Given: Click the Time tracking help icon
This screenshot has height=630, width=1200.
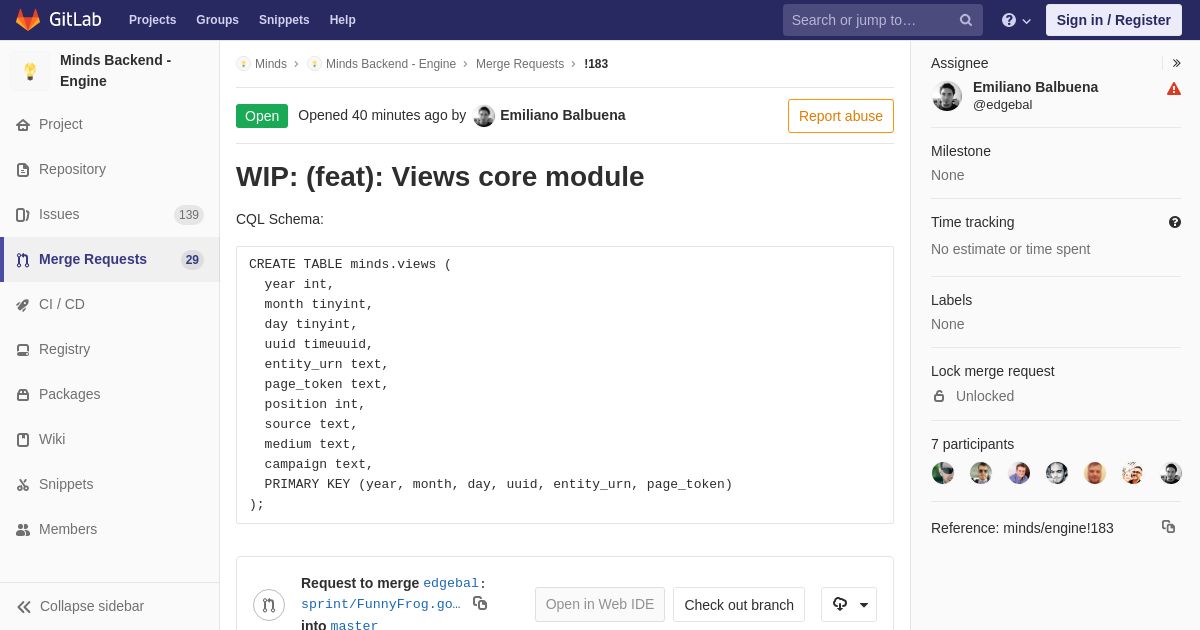Looking at the screenshot, I should click(1175, 222).
